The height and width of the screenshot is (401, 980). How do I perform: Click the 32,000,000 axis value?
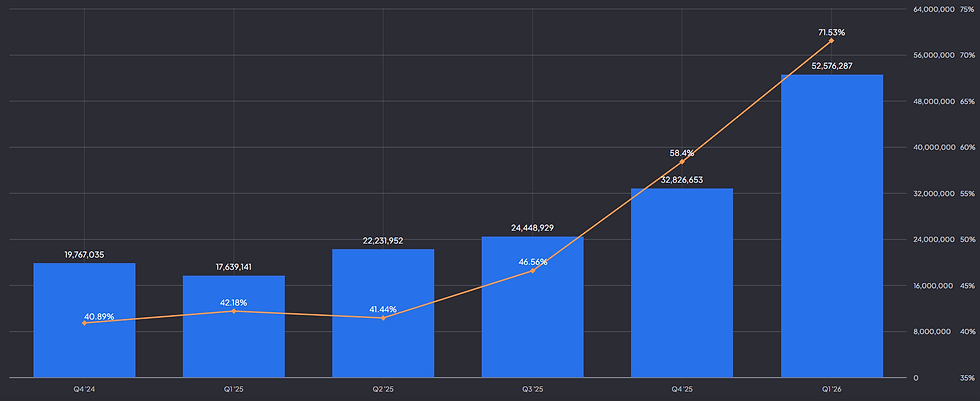pyautogui.click(x=933, y=194)
